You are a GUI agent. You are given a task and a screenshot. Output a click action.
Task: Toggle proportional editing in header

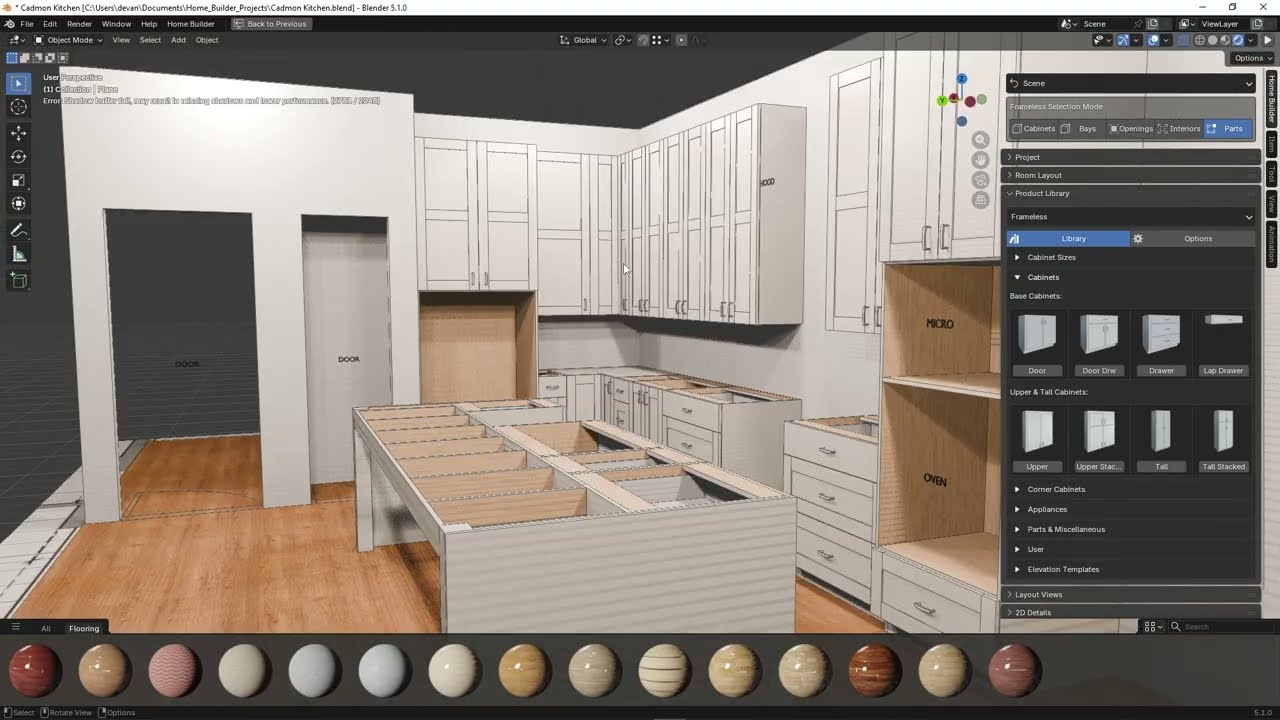pos(681,40)
